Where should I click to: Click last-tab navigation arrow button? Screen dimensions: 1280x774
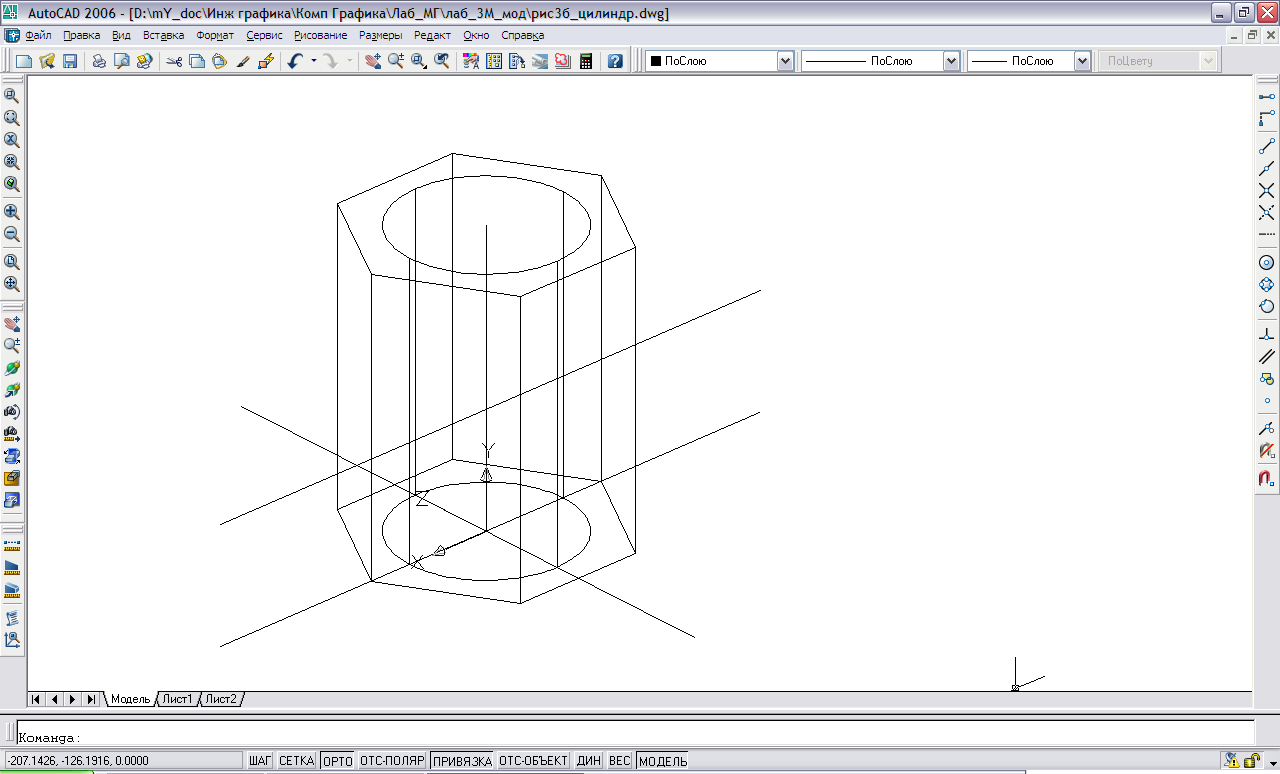pos(91,699)
